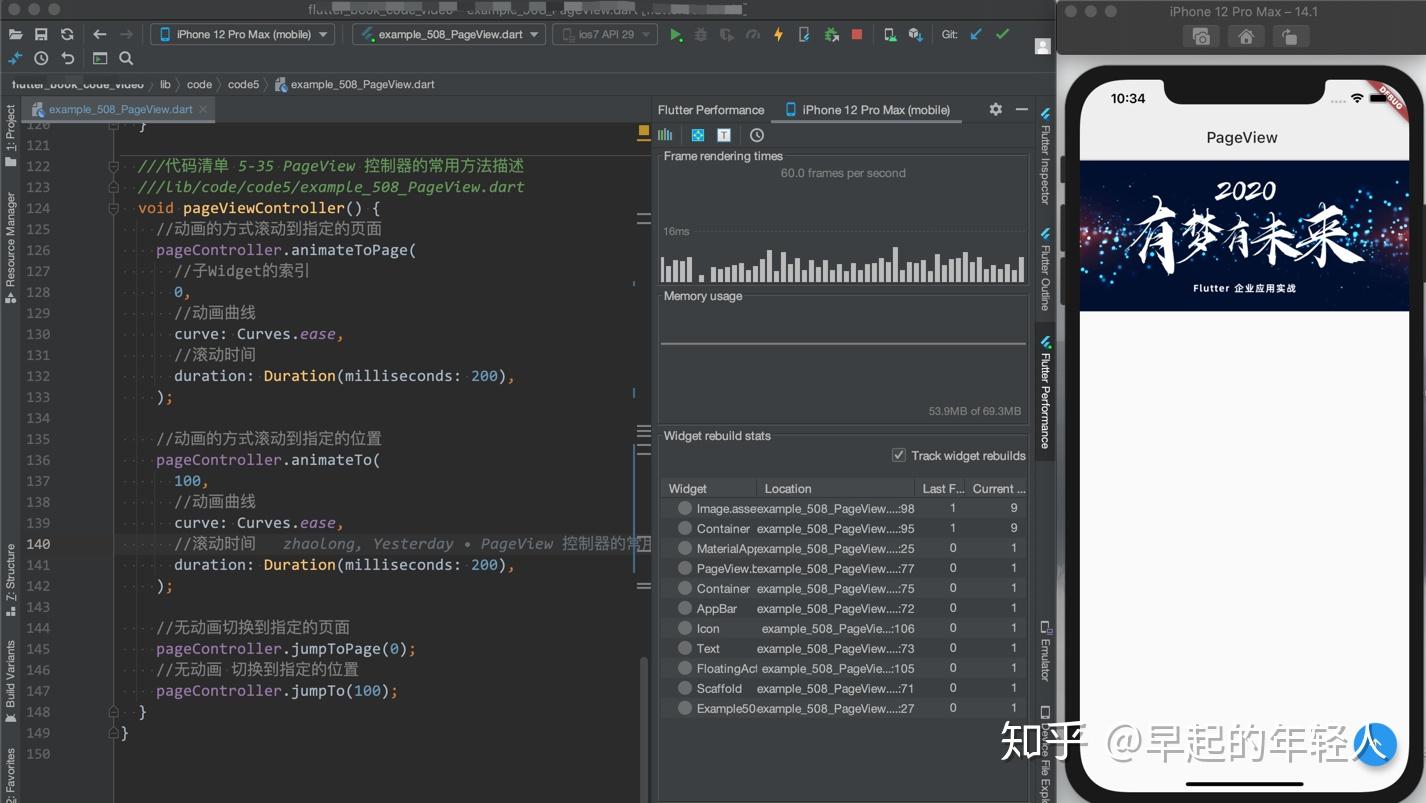Viewport: 1426px width, 803px height.
Task: Toggle the T overlay in Performance toolbar
Action: tap(721, 134)
